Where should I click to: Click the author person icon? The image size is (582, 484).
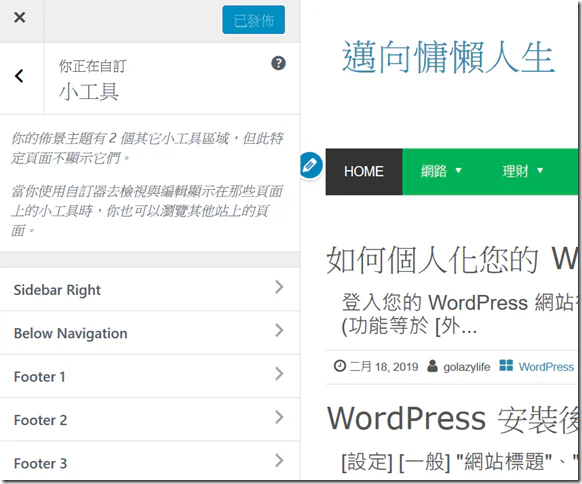(x=432, y=366)
